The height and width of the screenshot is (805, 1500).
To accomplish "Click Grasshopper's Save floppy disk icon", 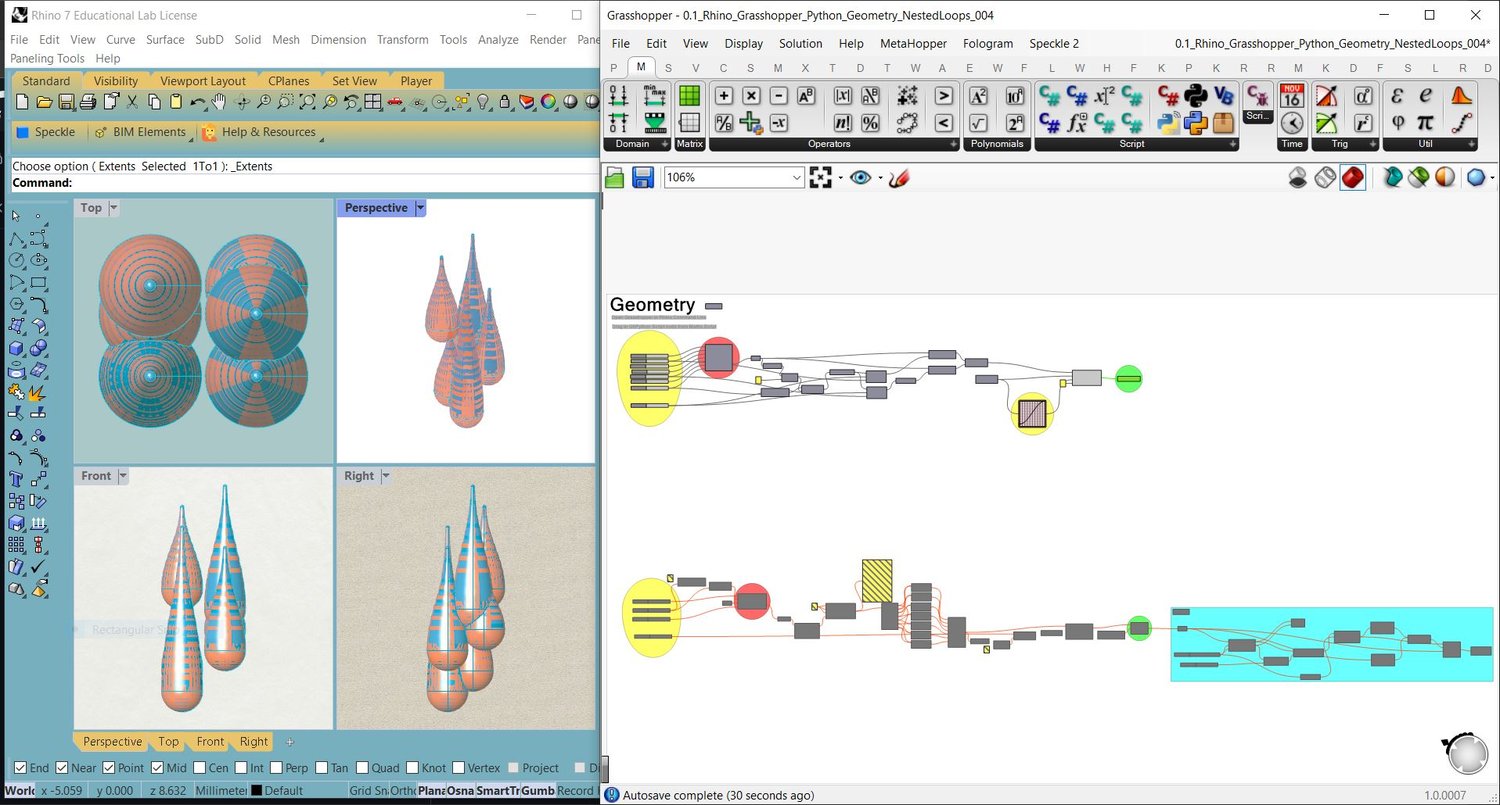I will click(x=643, y=177).
